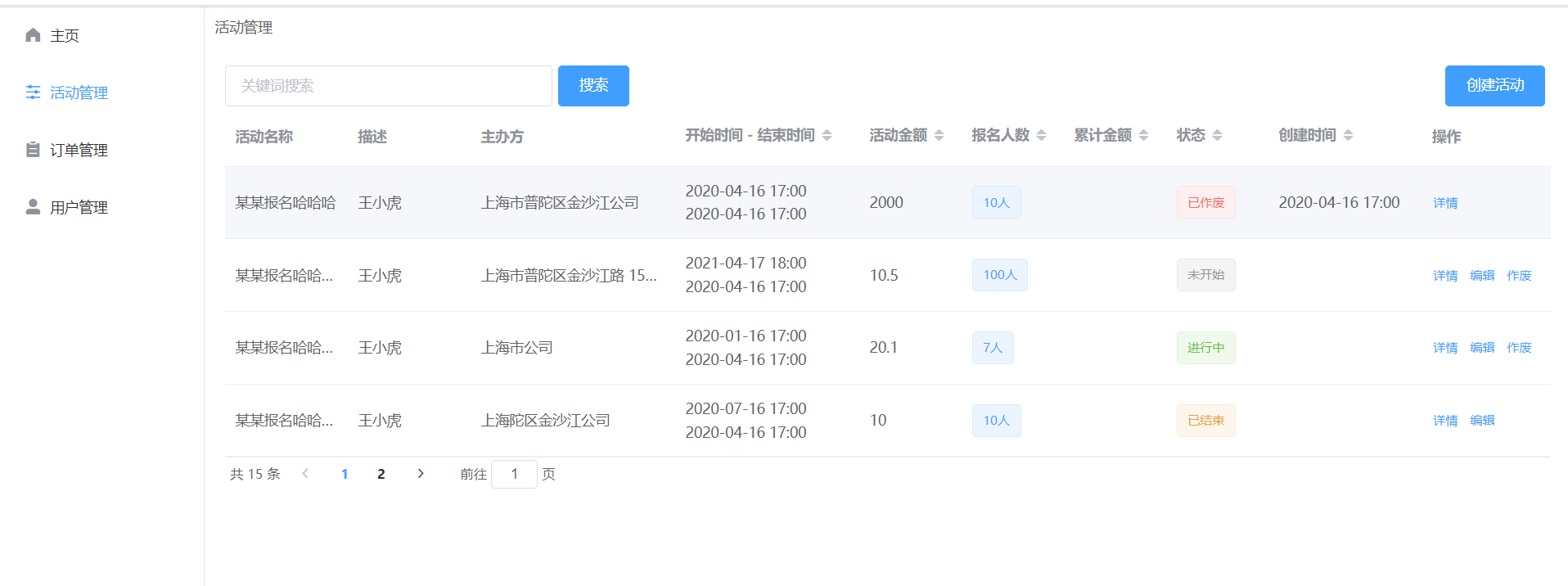Click 主办方 column header
1568x586 pixels.
[502, 137]
